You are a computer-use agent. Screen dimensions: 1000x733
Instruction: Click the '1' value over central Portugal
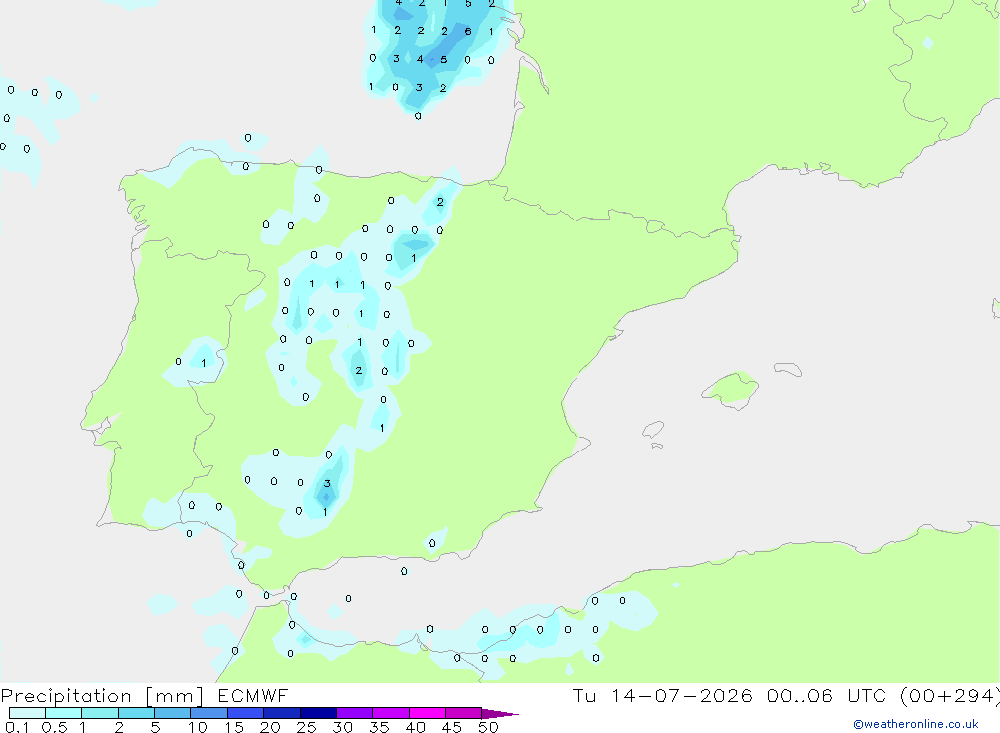pos(203,363)
